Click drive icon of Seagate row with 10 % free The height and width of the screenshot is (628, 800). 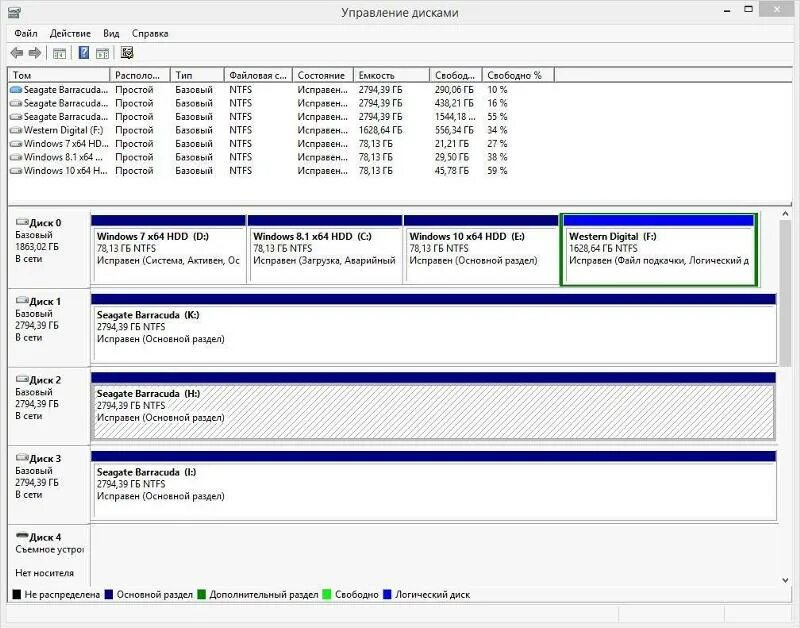[x=16, y=90]
